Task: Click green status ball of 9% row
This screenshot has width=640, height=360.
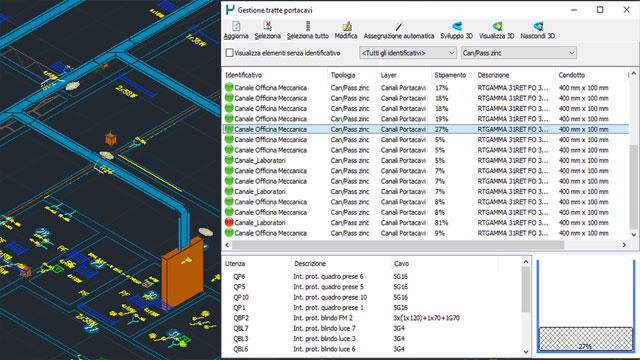Action: tap(229, 233)
